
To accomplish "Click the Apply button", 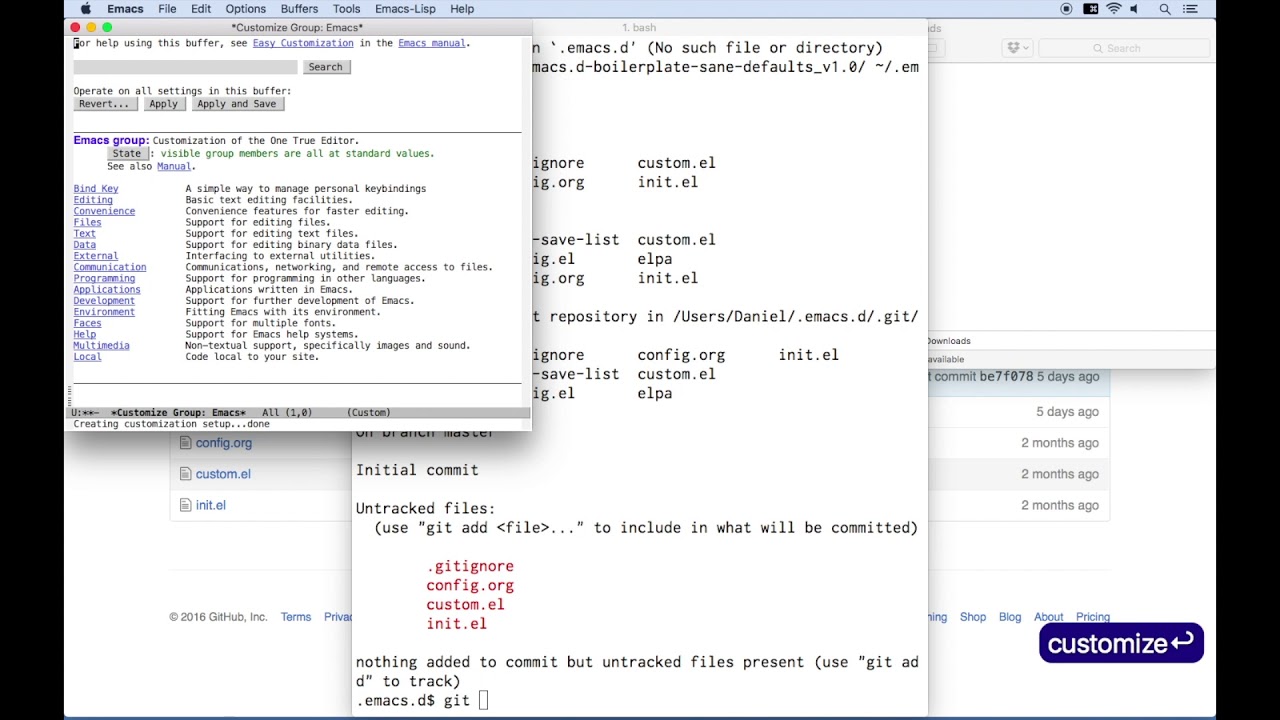I will (163, 104).
